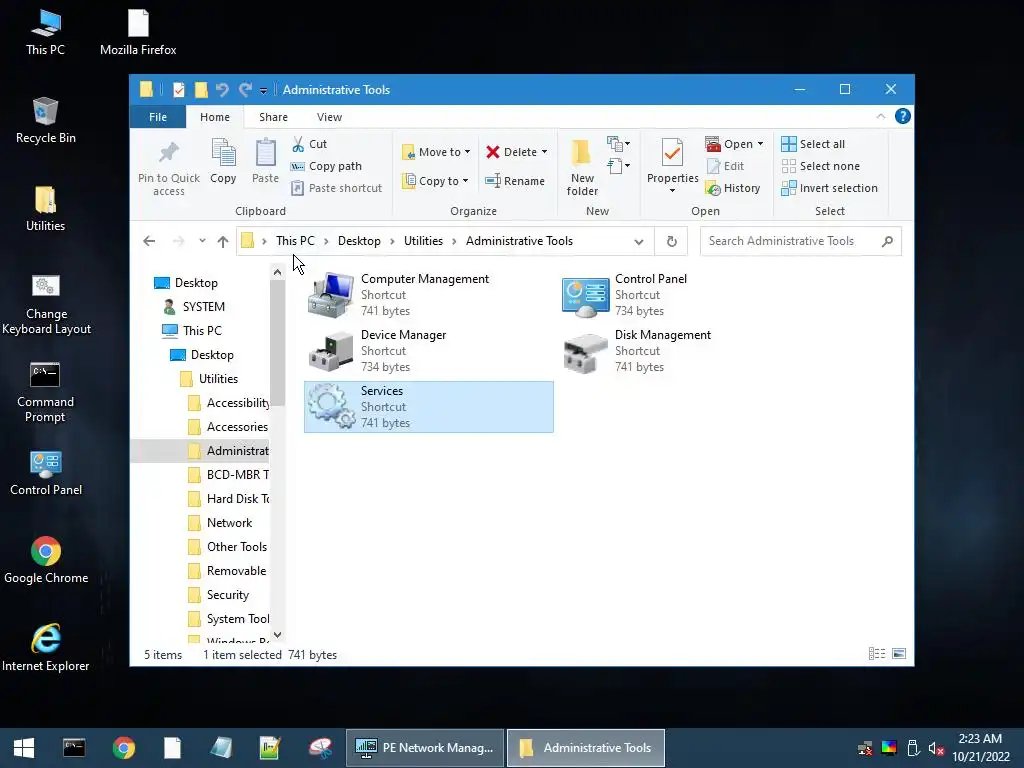Expand address bar history dropdown
The height and width of the screenshot is (768, 1024).
[x=639, y=242]
